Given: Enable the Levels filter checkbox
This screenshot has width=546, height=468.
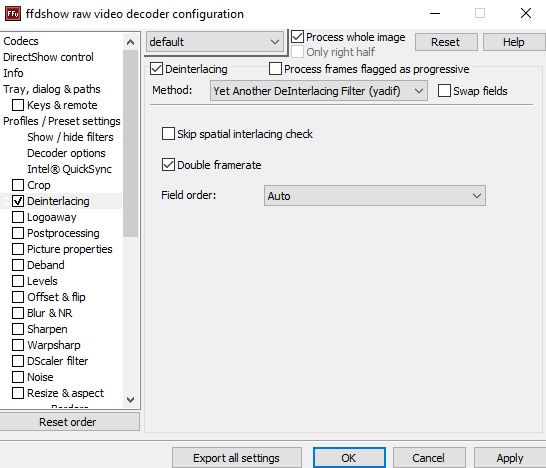Looking at the screenshot, I should (x=18, y=281).
